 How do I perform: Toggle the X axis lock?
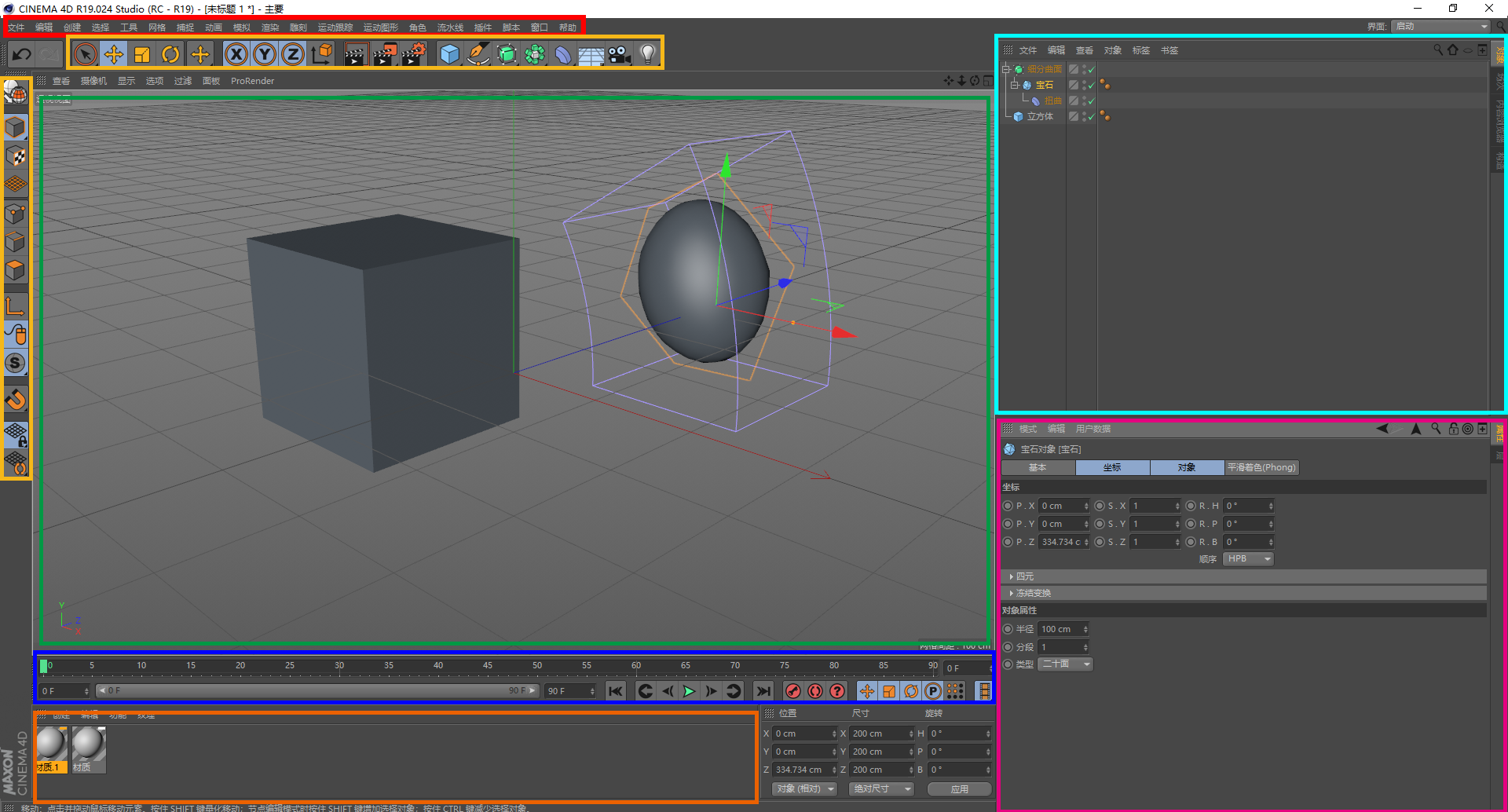236,54
